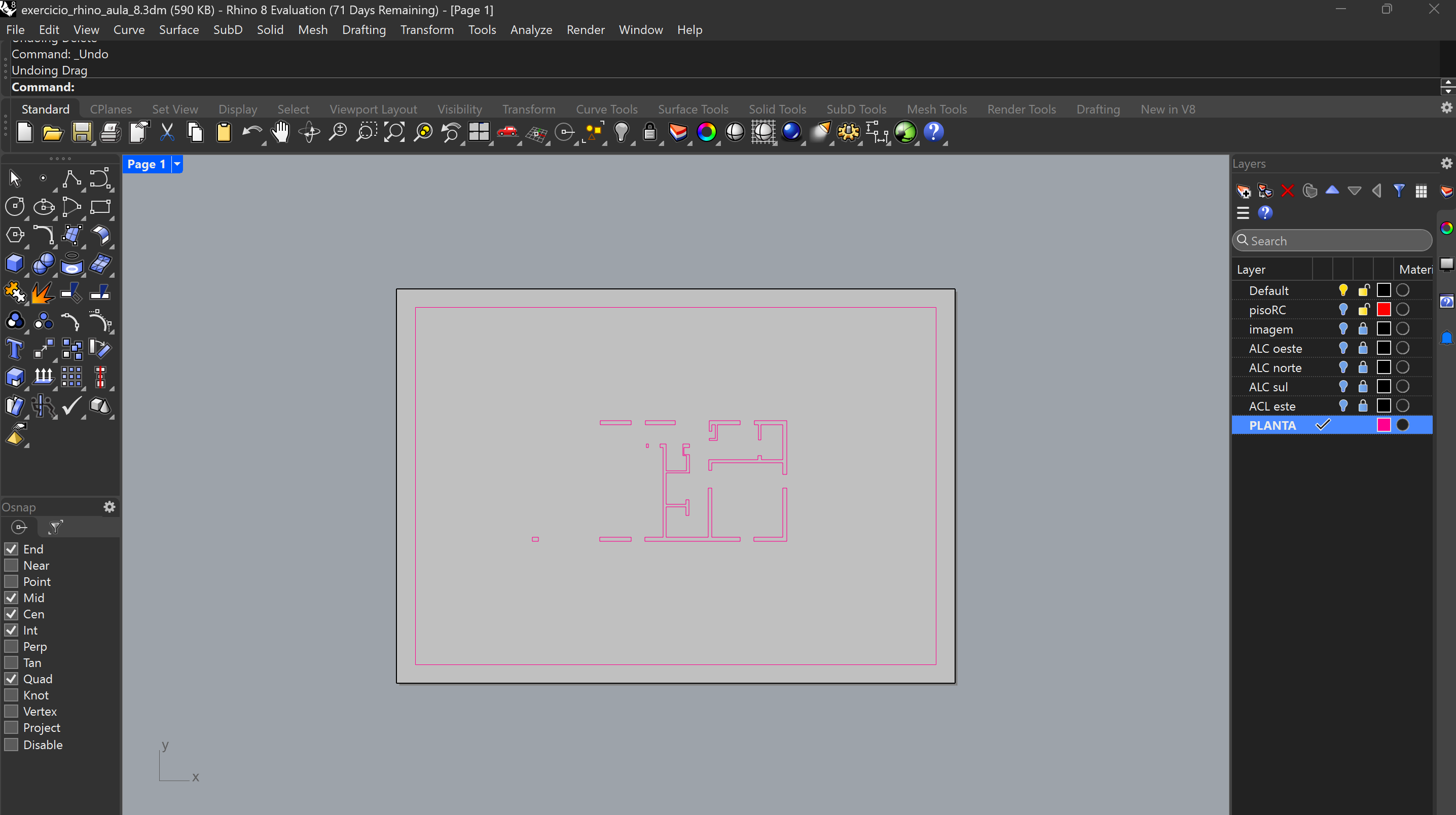Create a new layer in the Layers panel

click(1243, 191)
